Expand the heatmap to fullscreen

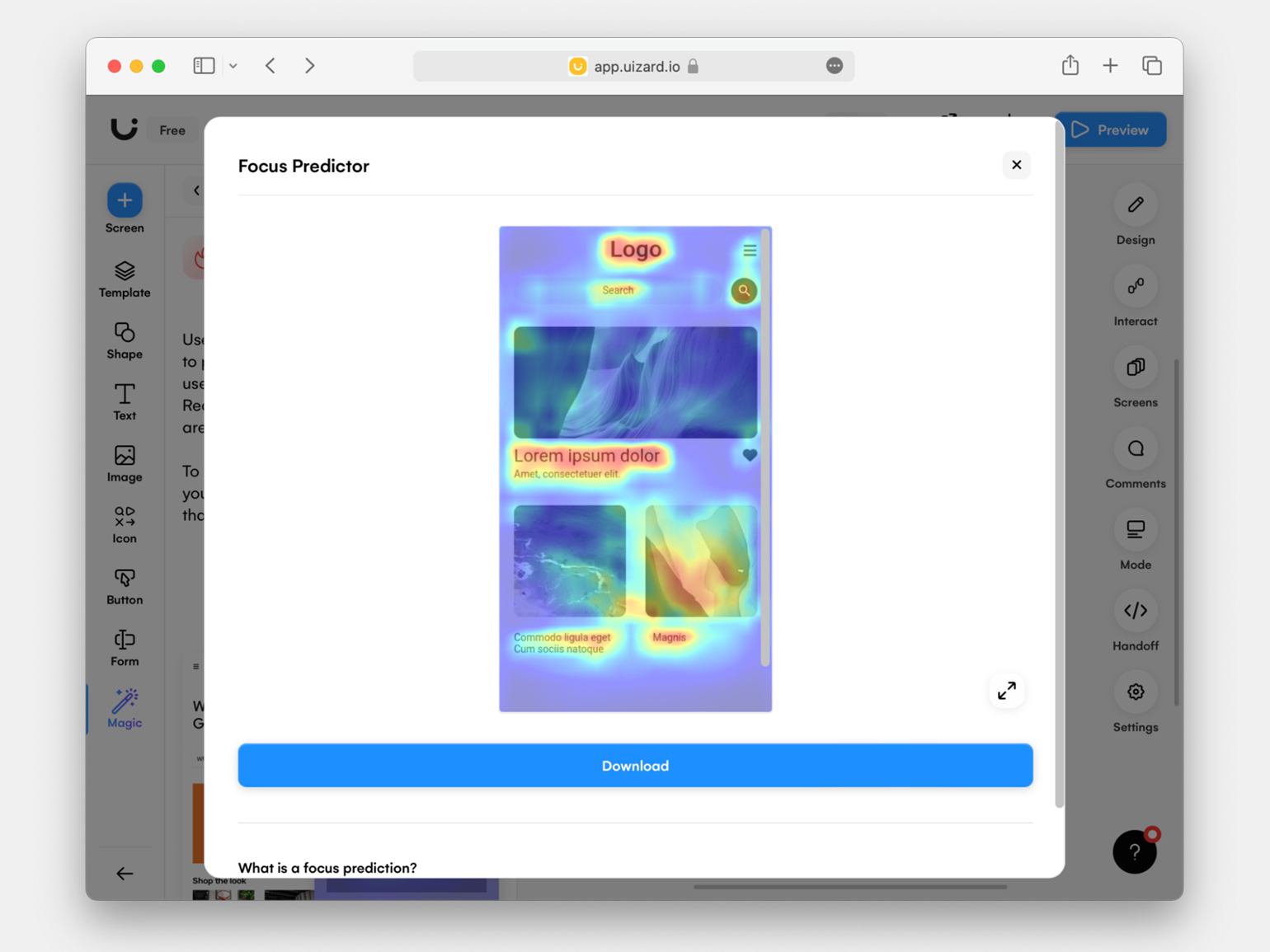point(1006,691)
